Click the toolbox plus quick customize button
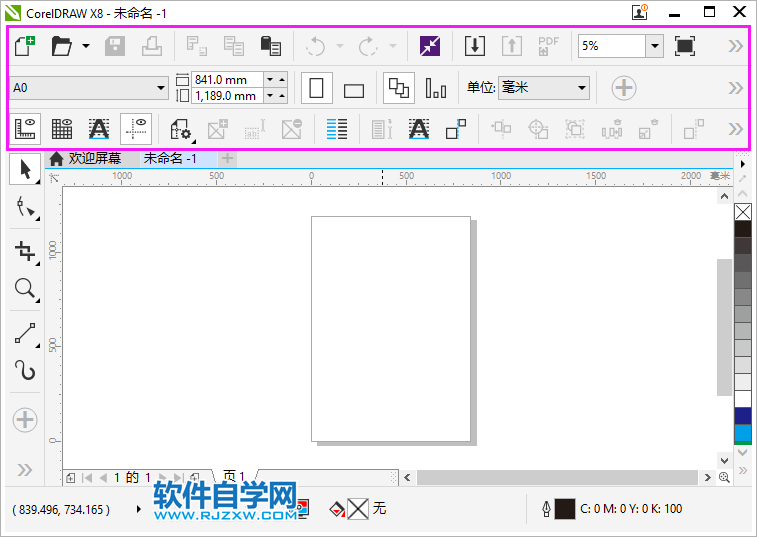757x537 pixels. point(25,419)
